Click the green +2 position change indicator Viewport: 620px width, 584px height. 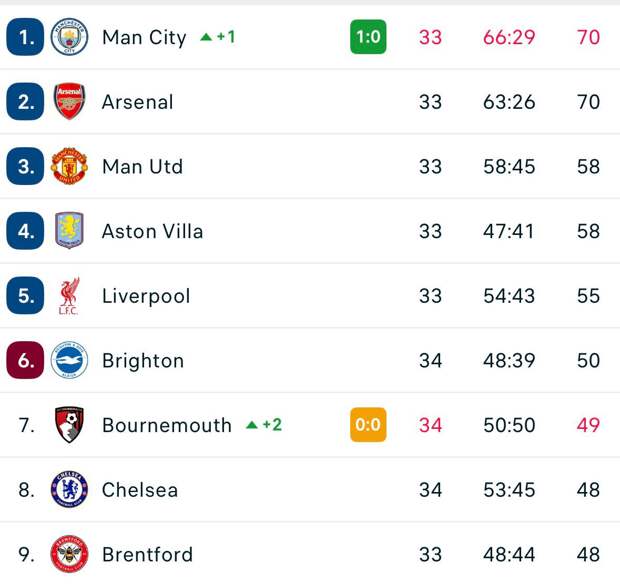[264, 425]
